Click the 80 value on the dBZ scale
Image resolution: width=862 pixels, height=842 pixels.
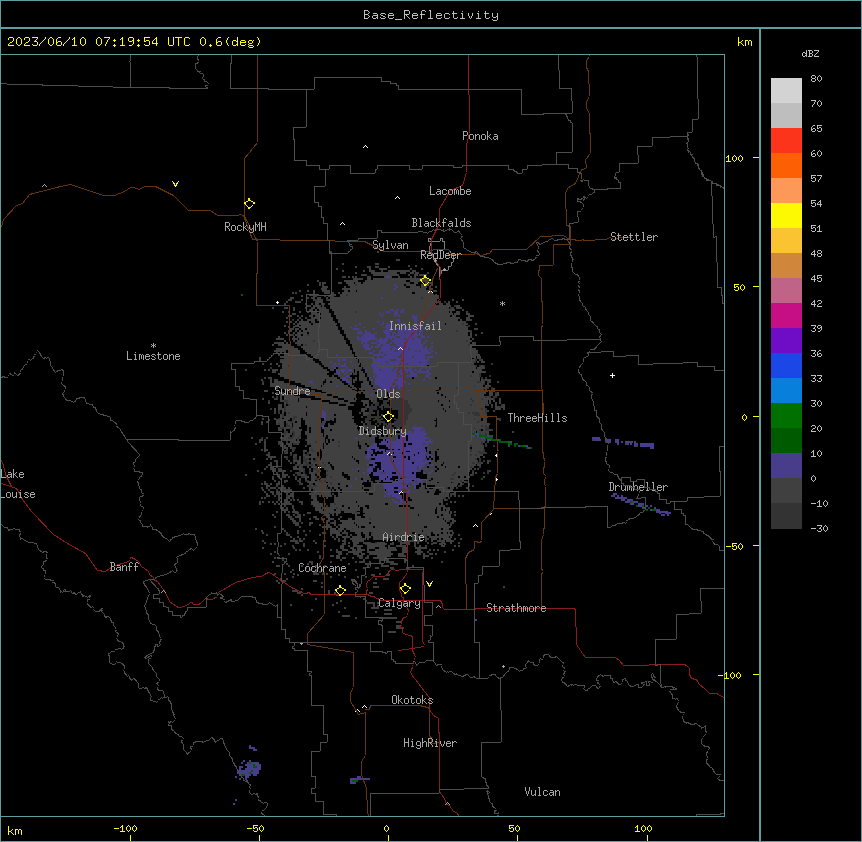pos(816,79)
